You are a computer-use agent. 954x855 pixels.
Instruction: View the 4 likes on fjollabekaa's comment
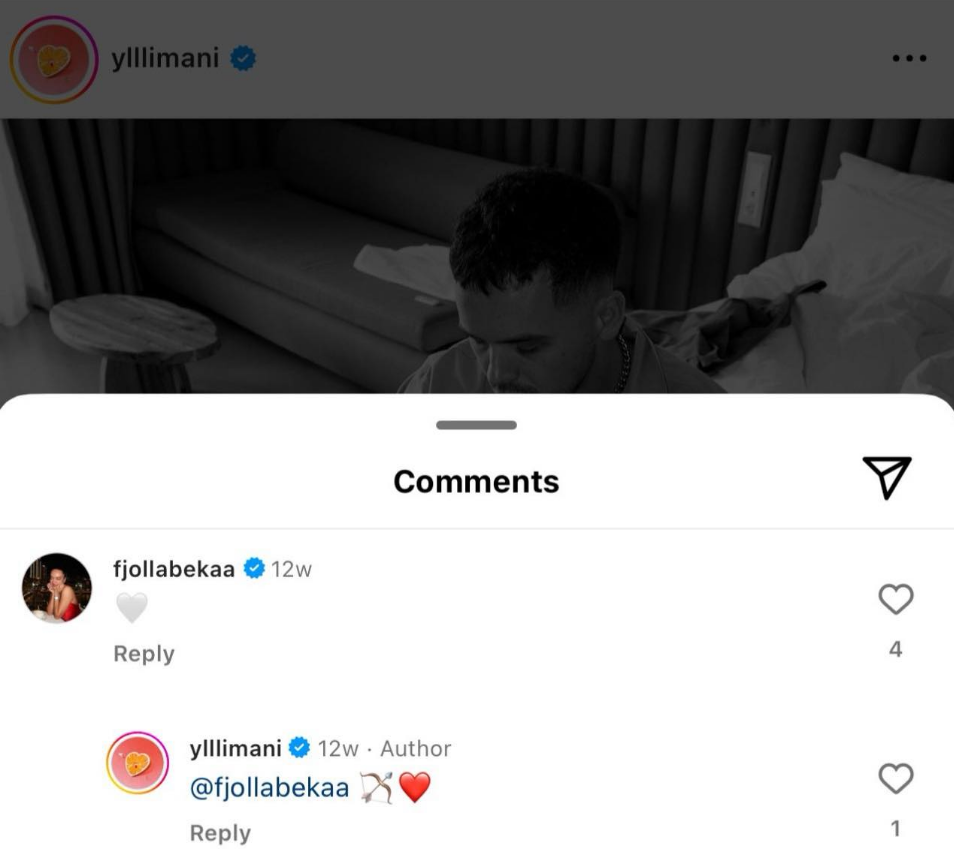[895, 650]
